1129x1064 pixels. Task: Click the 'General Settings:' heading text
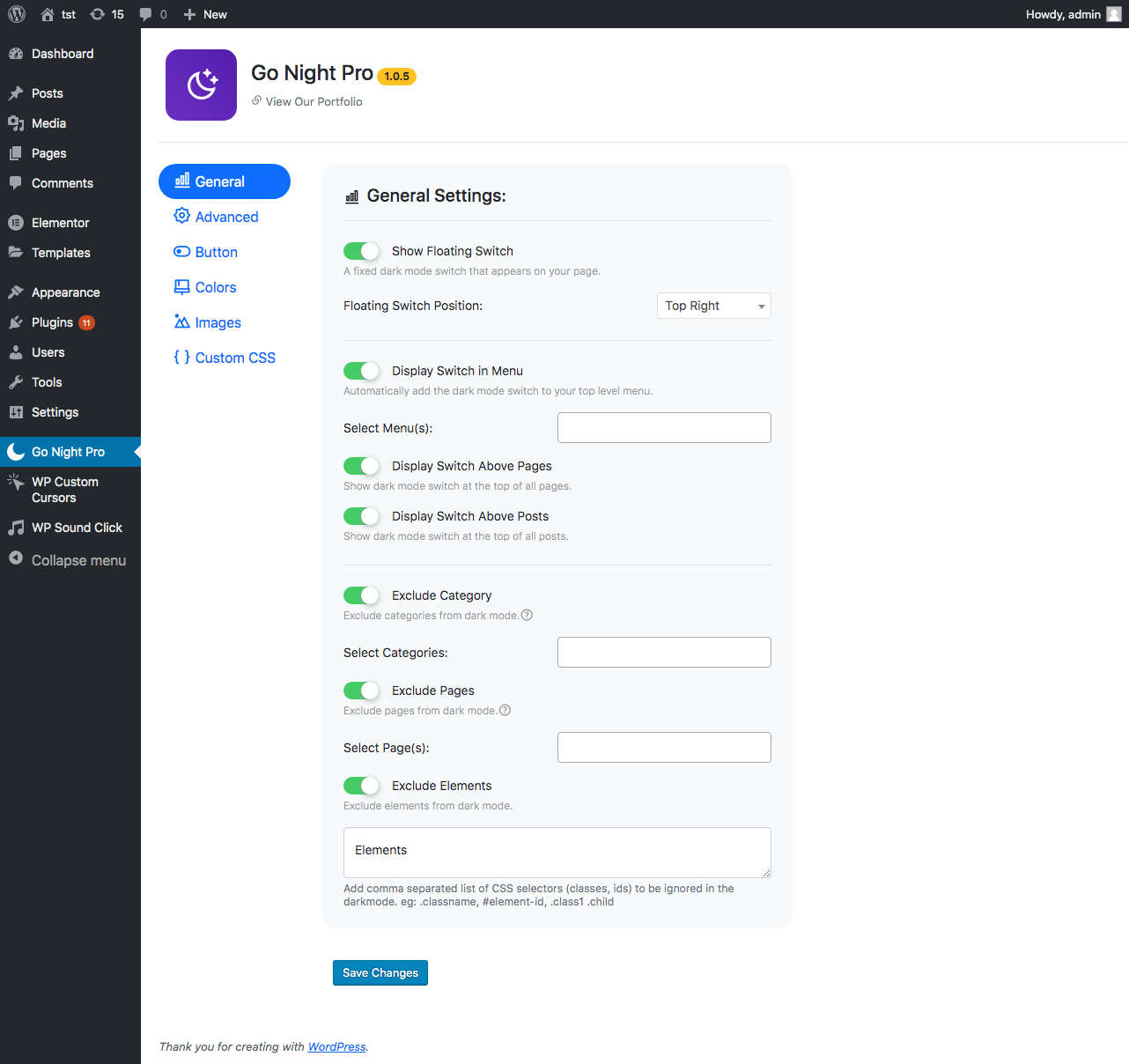tap(437, 196)
